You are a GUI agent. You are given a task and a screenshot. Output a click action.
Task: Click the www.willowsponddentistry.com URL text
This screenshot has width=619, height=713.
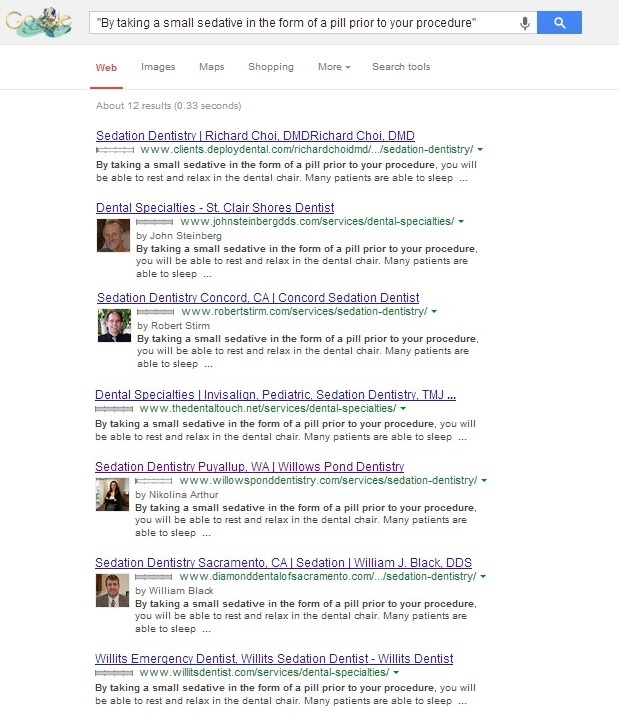(x=328, y=480)
